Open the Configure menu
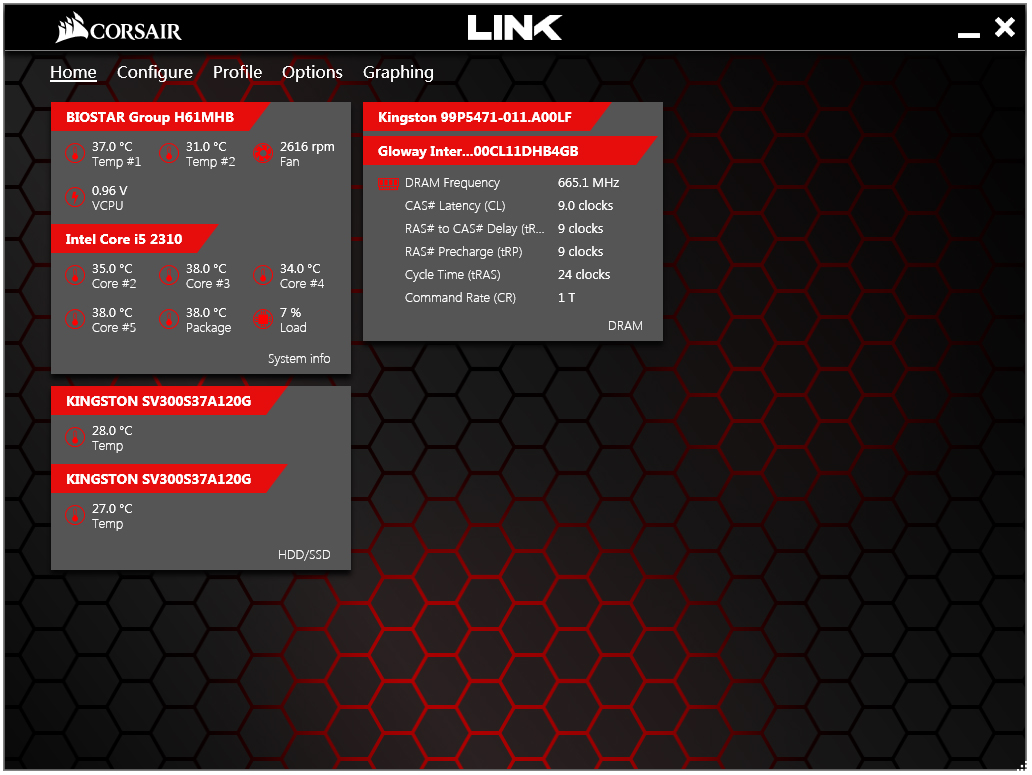This screenshot has height=775, width=1032. (x=155, y=72)
